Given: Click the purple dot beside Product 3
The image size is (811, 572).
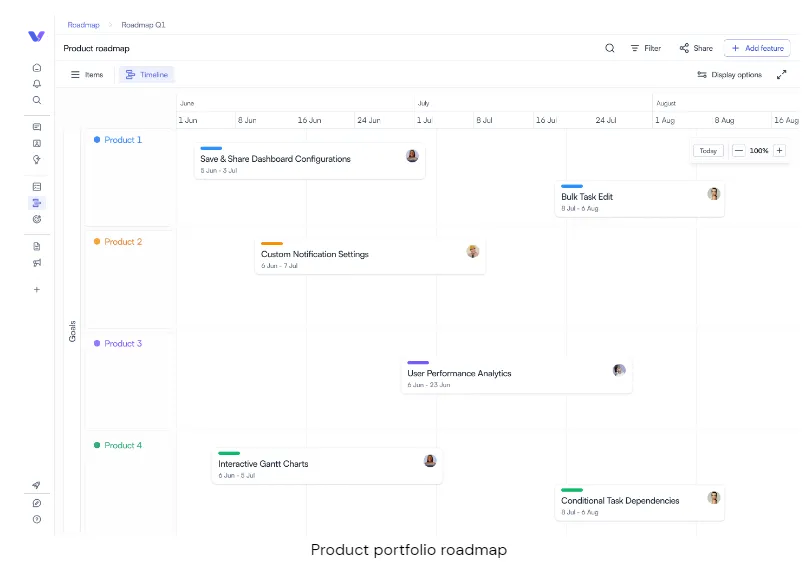Looking at the screenshot, I should [97, 343].
